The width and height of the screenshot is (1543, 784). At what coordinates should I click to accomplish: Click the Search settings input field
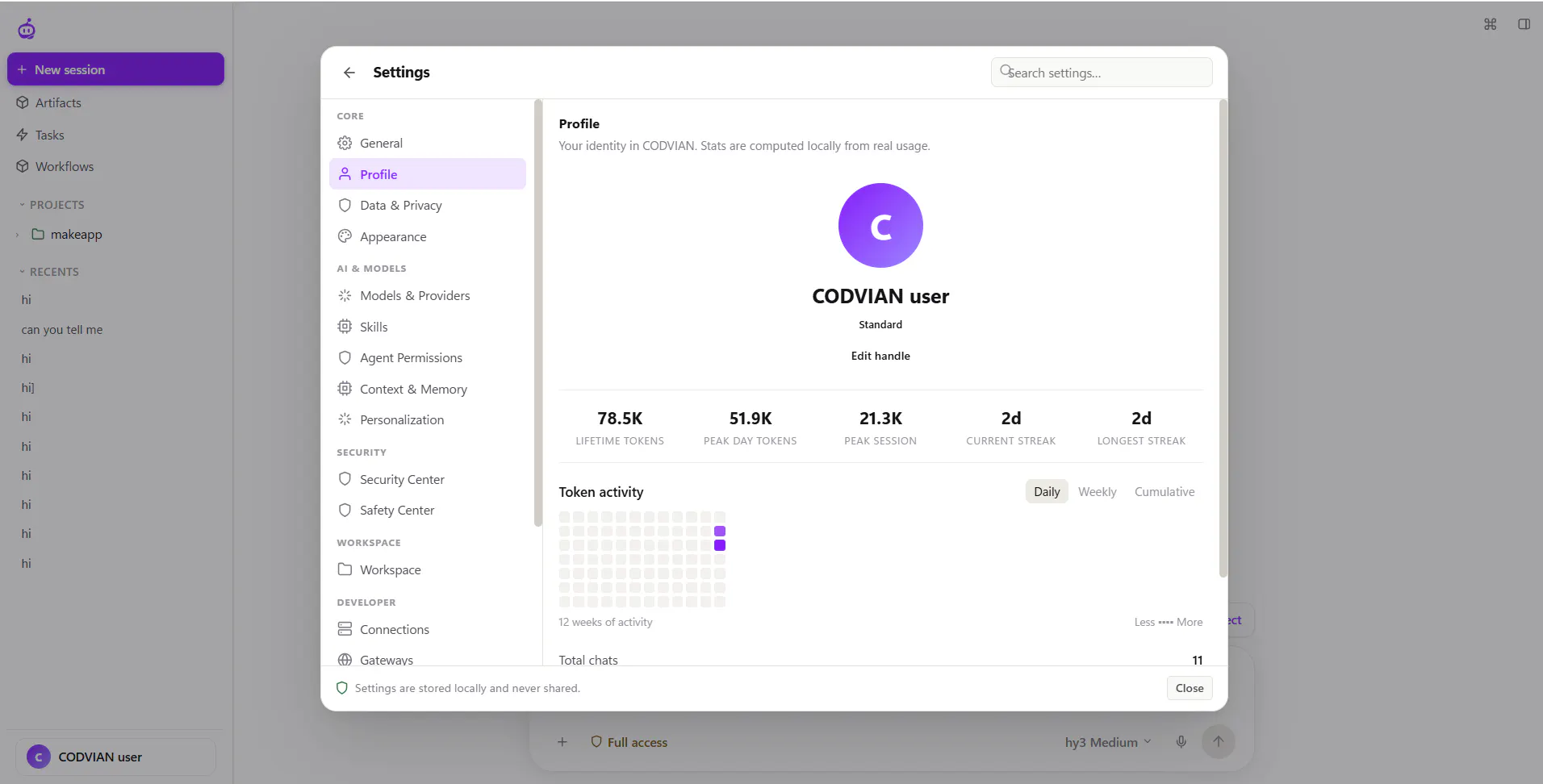pyautogui.click(x=1102, y=73)
